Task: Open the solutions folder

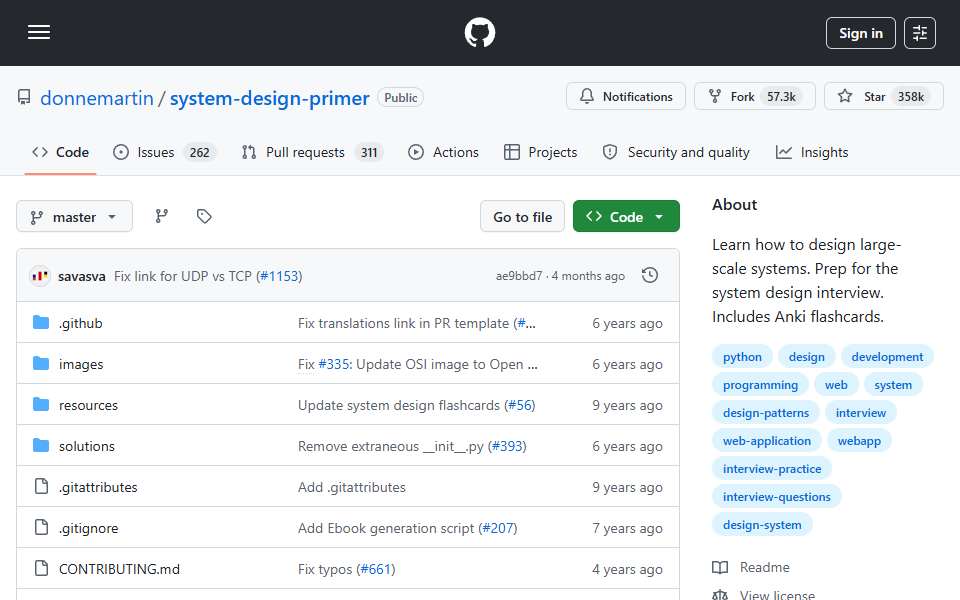Action: click(86, 446)
